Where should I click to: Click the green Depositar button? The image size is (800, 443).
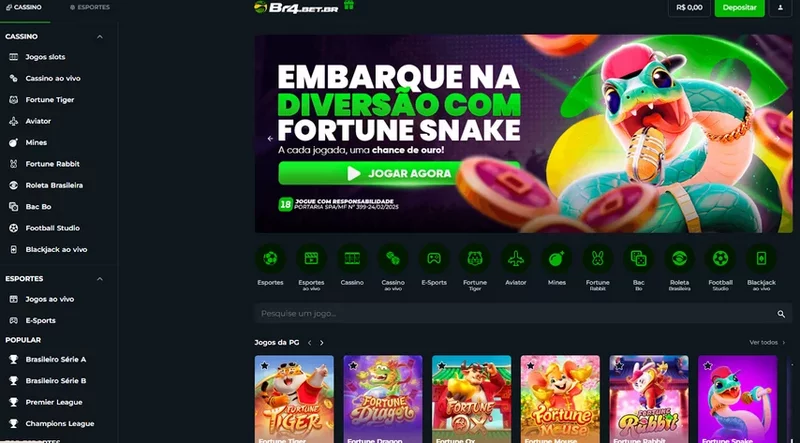click(739, 8)
